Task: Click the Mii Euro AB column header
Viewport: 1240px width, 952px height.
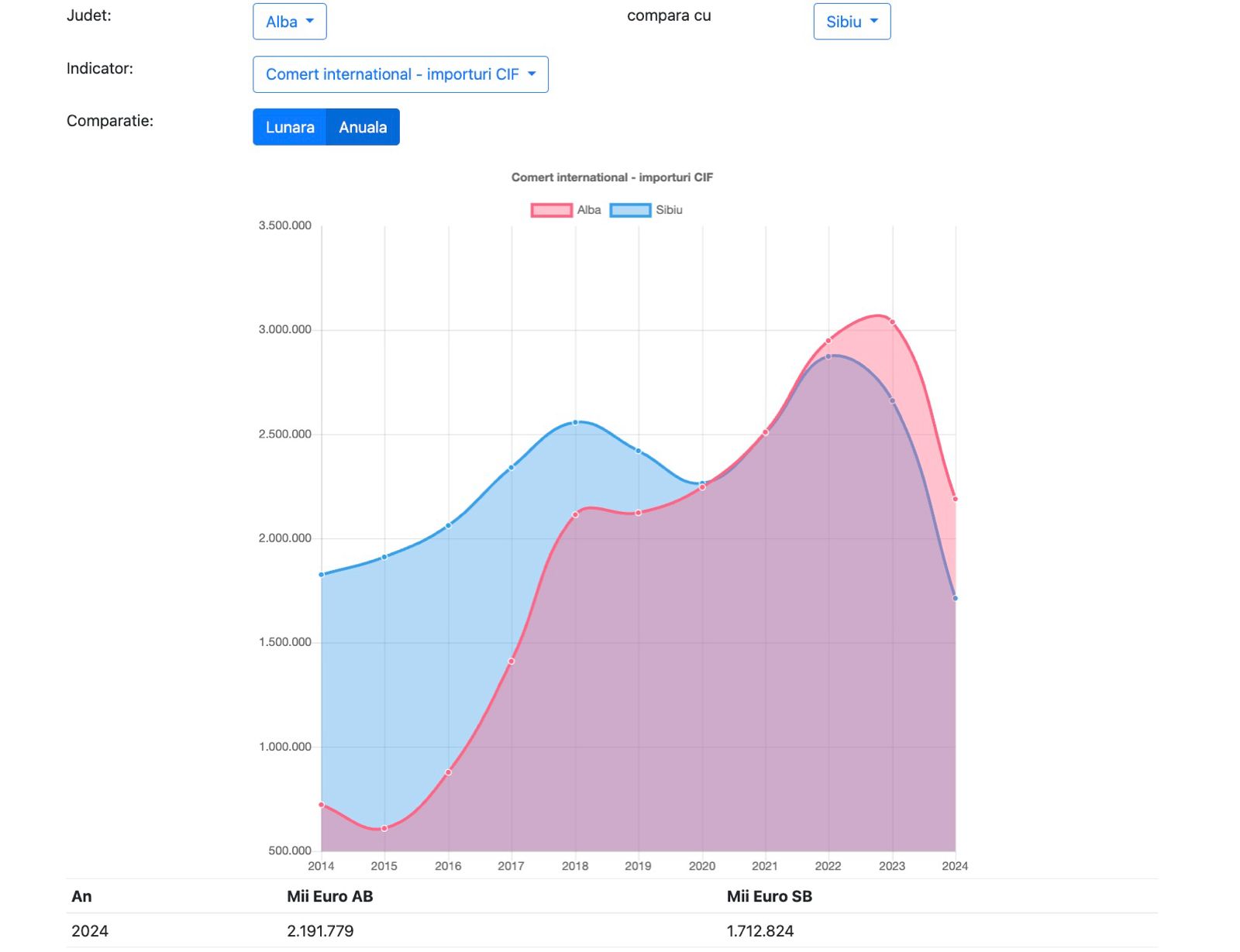Action: pyautogui.click(x=329, y=896)
